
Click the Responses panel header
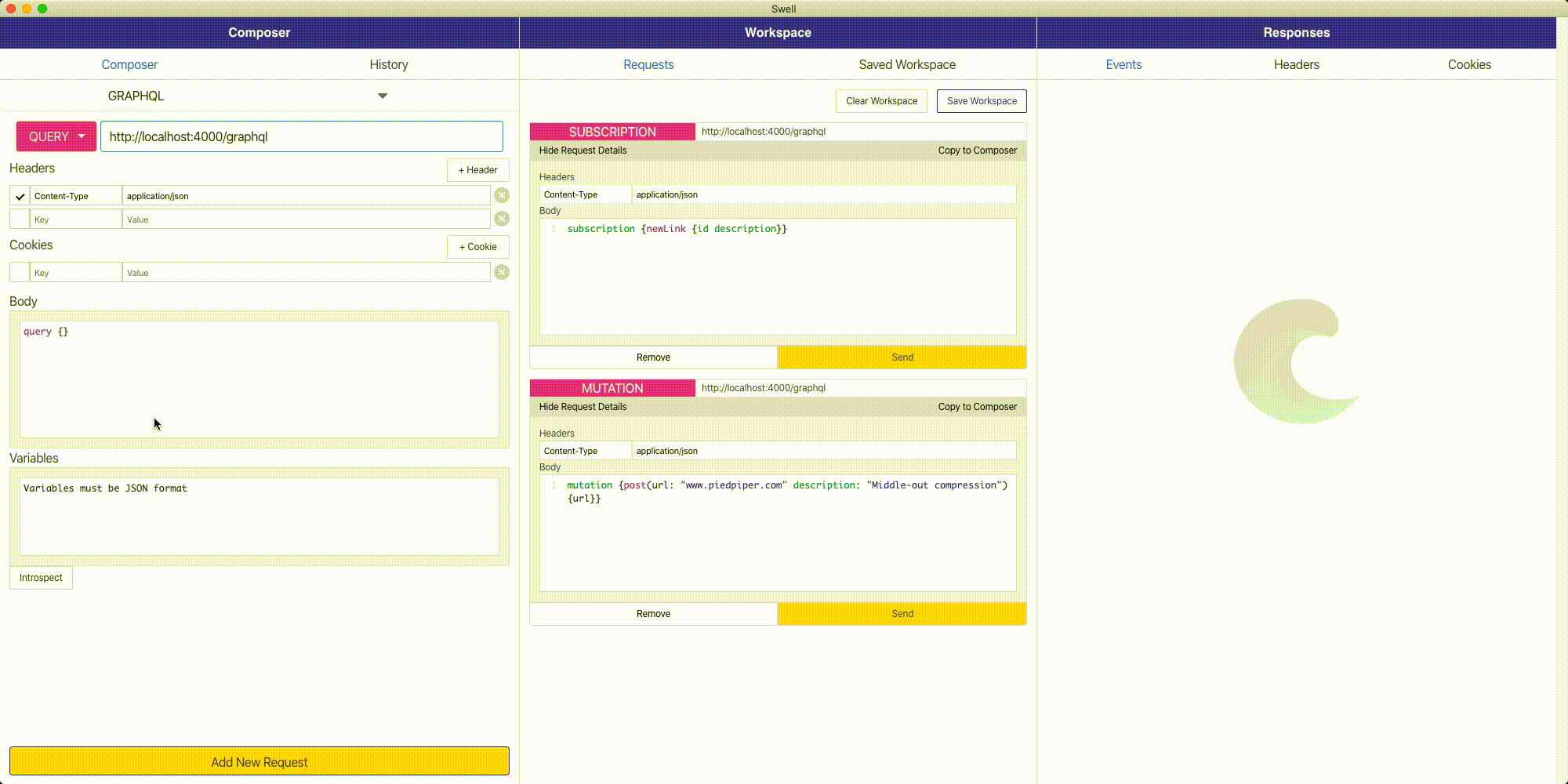tap(1297, 33)
